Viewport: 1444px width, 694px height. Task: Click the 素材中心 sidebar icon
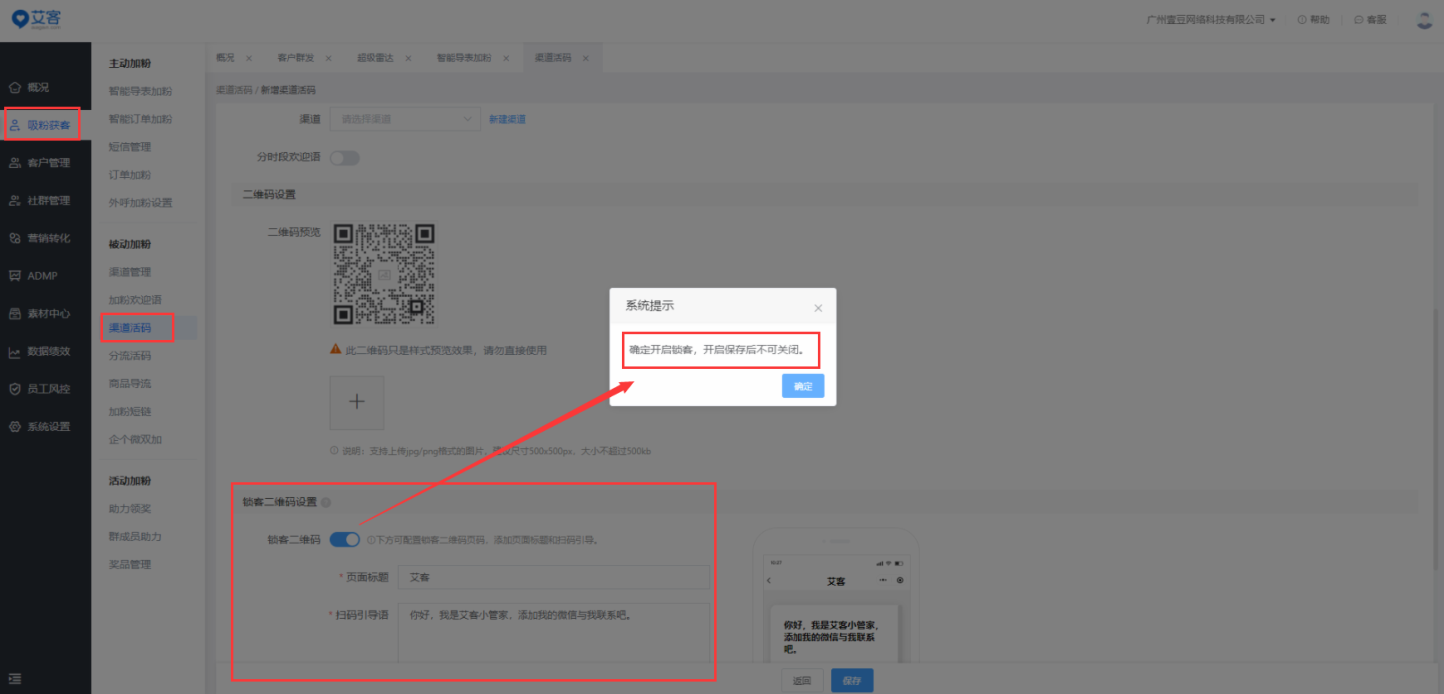pos(15,314)
